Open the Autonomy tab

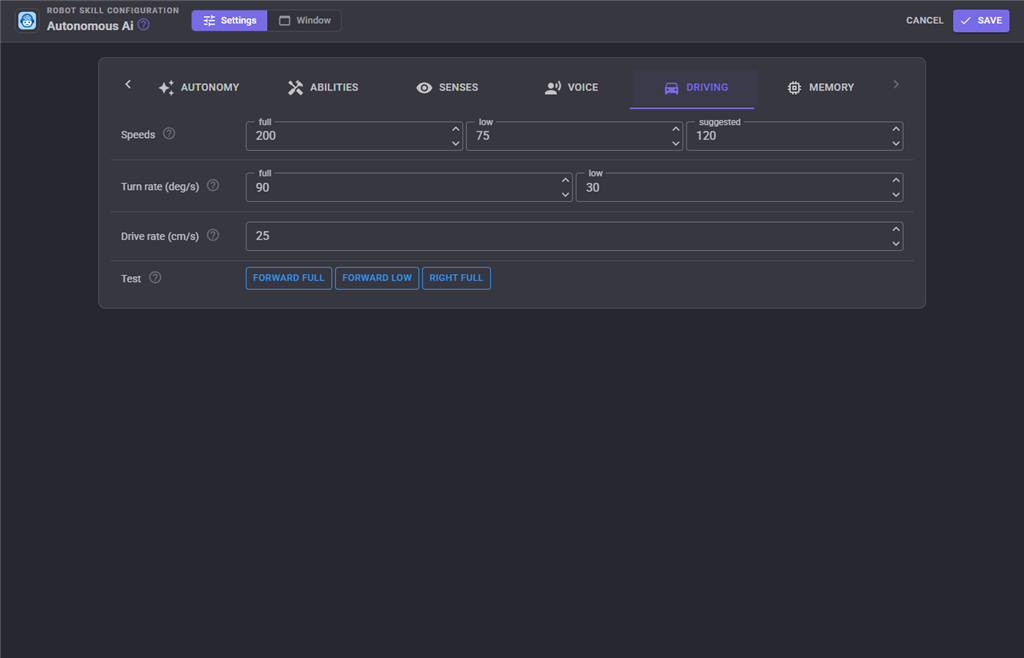click(x=199, y=87)
